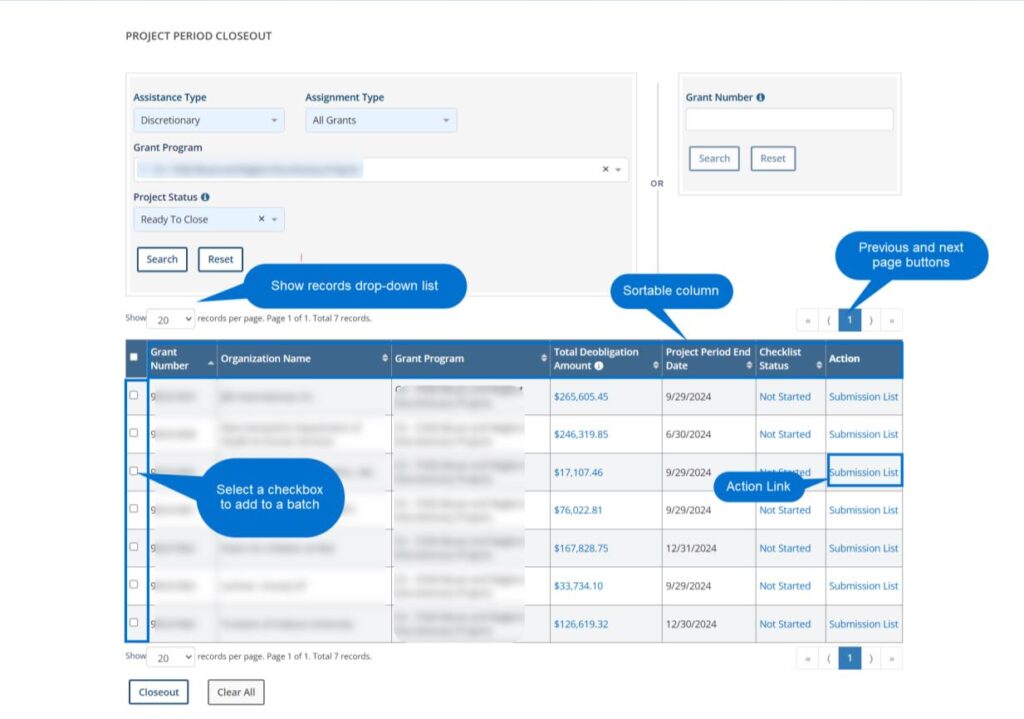
Task: Click the Closeout button
Action: pyautogui.click(x=158, y=692)
